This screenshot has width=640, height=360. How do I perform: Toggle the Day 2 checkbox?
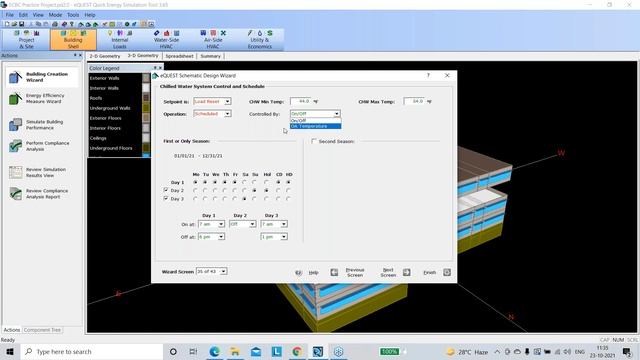pyautogui.click(x=166, y=190)
